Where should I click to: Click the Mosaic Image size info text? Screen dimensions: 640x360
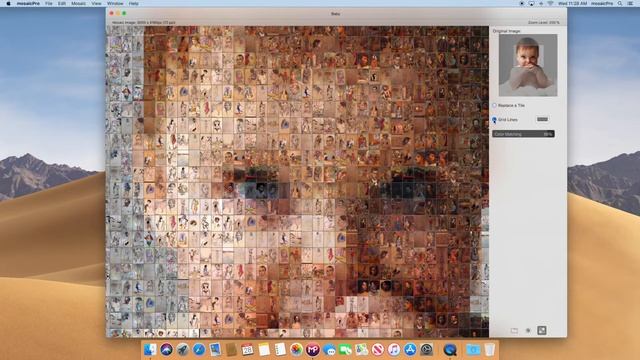point(144,22)
